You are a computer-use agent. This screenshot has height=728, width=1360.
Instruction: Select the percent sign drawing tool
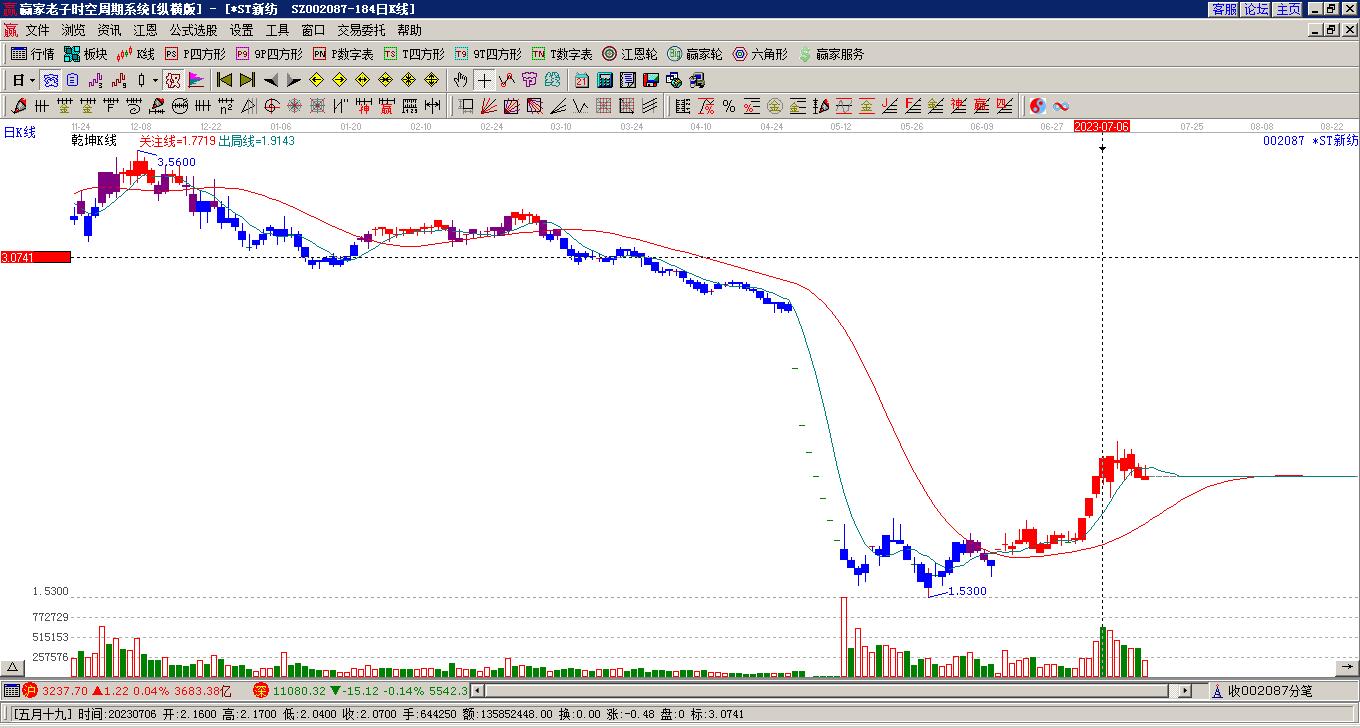[729, 106]
